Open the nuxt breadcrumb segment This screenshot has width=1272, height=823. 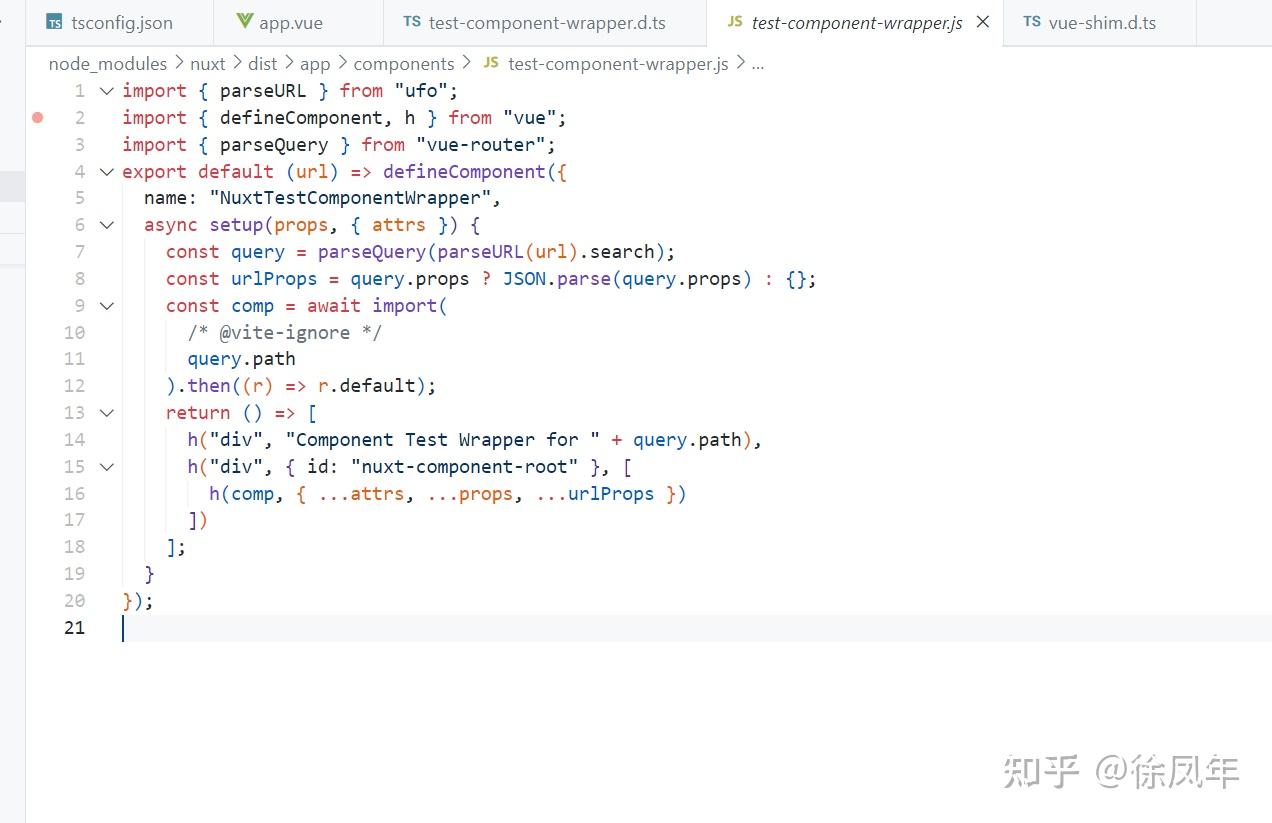[208, 64]
